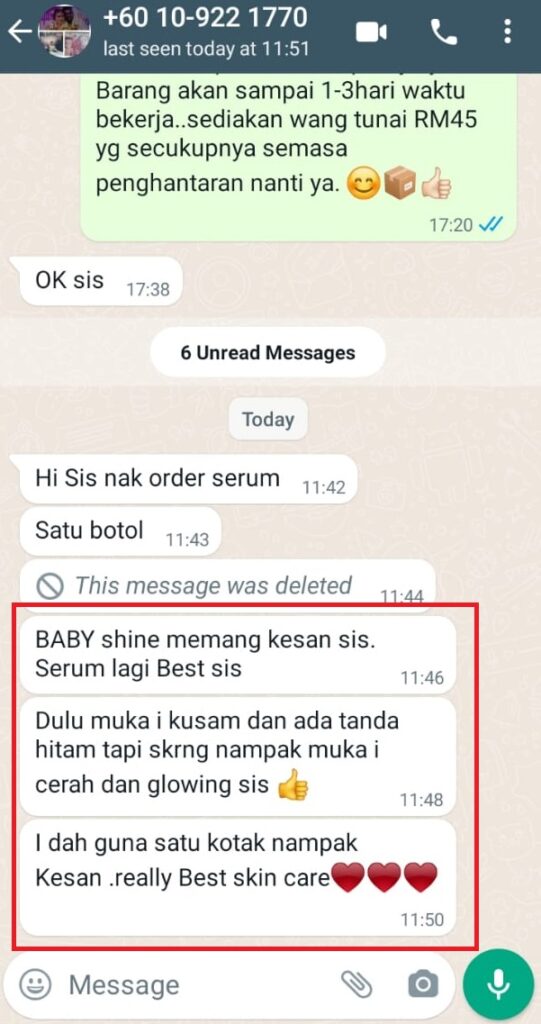541x1024 pixels.
Task: Tap the back arrow to leave chat
Action: tap(19, 31)
